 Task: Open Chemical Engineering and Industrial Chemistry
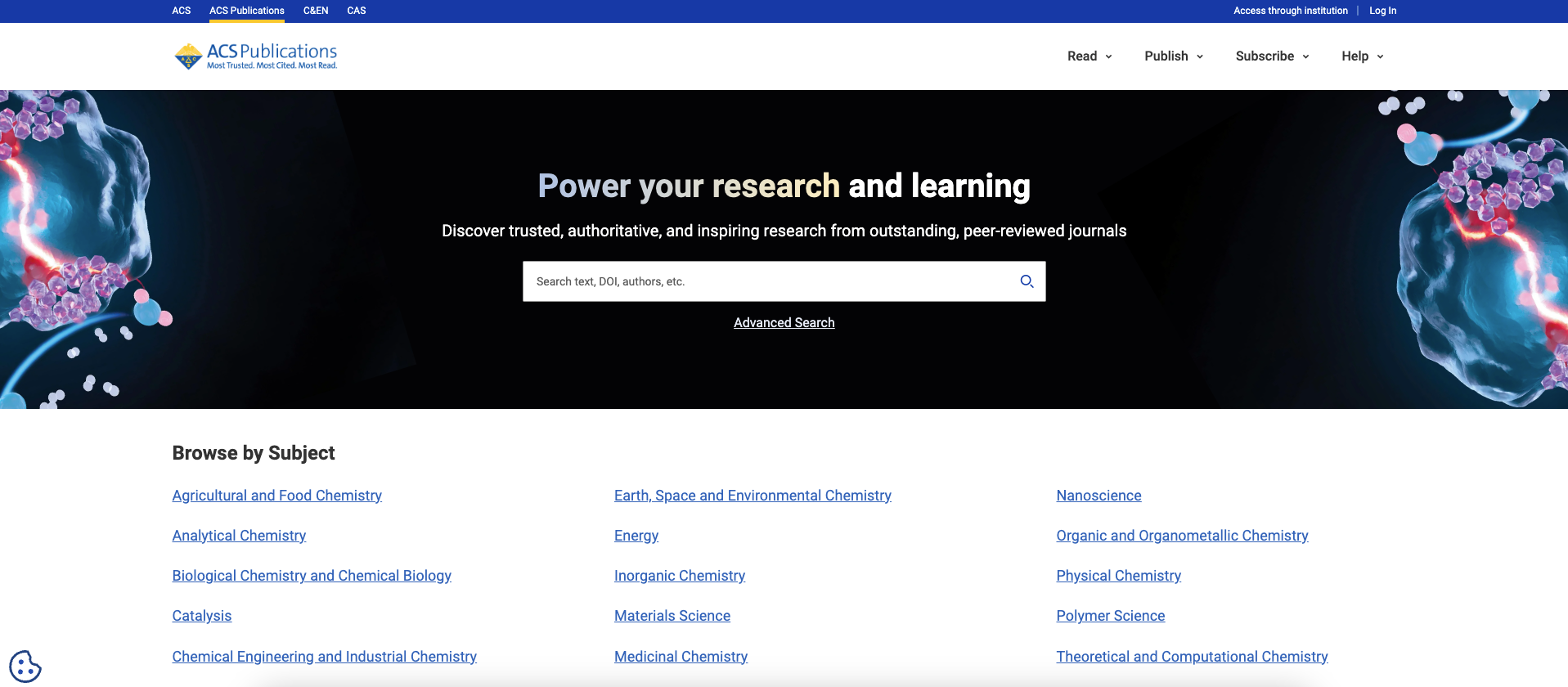pyautogui.click(x=325, y=657)
